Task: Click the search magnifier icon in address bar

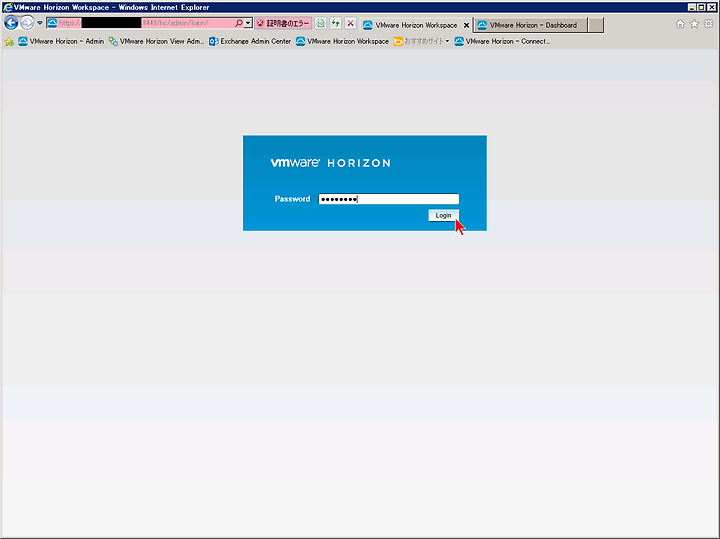Action: click(x=239, y=22)
